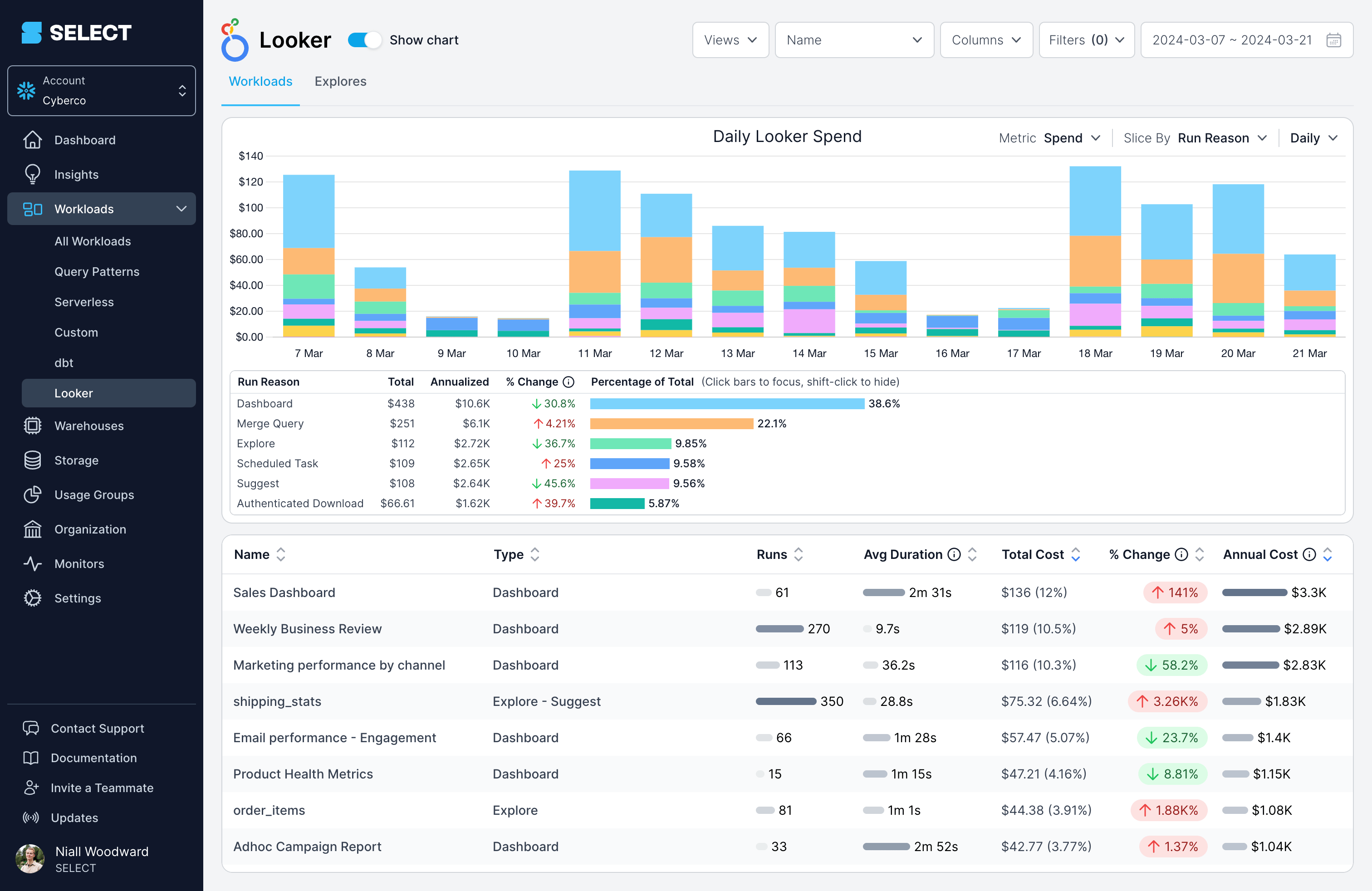Open Marketing performance by channel workload
This screenshot has width=1372, height=891.
coord(339,665)
